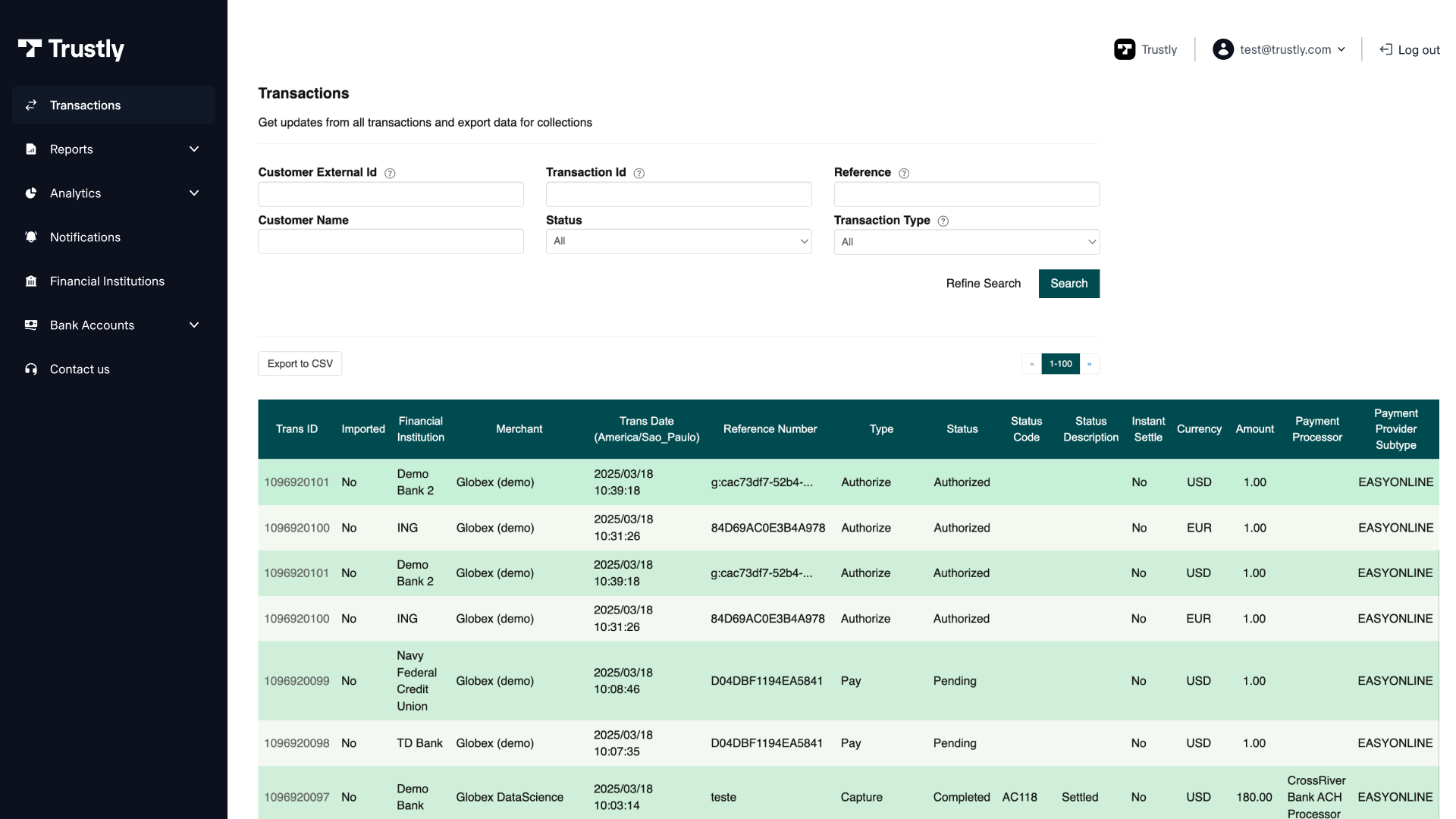The image size is (1456, 819).
Task: Open transaction 1096920097
Action: [297, 797]
